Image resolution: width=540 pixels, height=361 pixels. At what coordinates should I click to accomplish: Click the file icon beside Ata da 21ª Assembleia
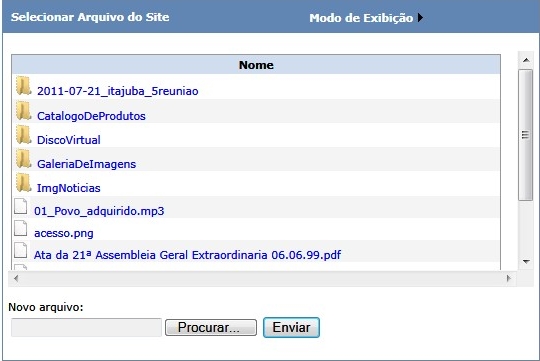tap(21, 250)
